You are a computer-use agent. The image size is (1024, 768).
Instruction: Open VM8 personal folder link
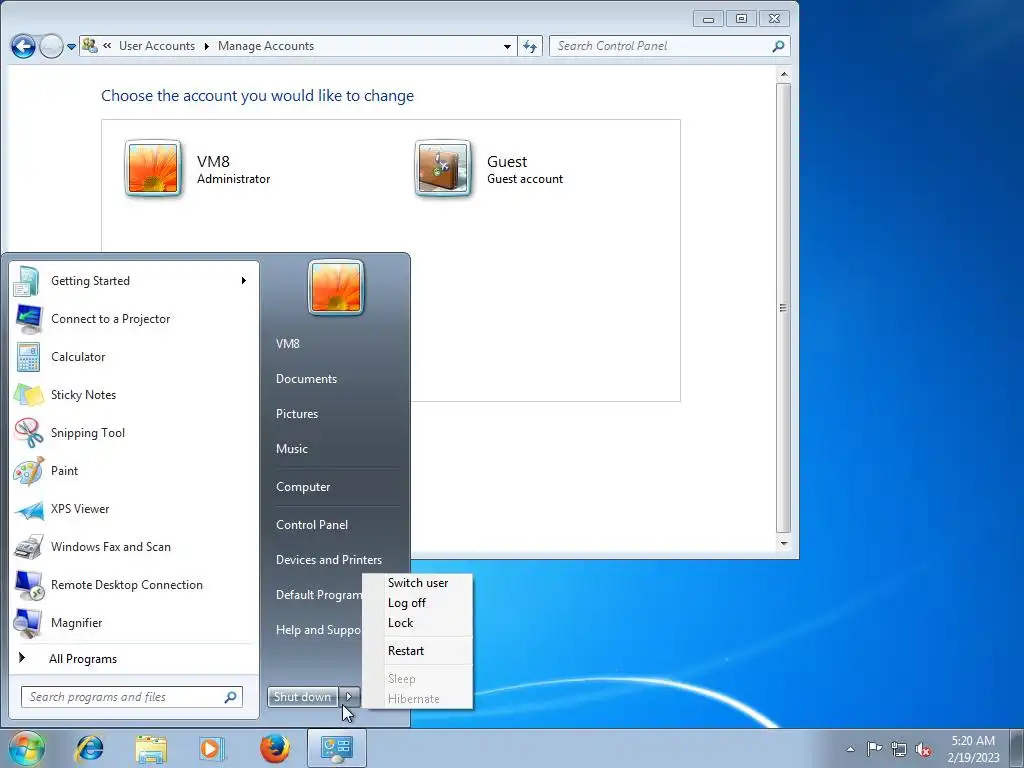tap(287, 344)
